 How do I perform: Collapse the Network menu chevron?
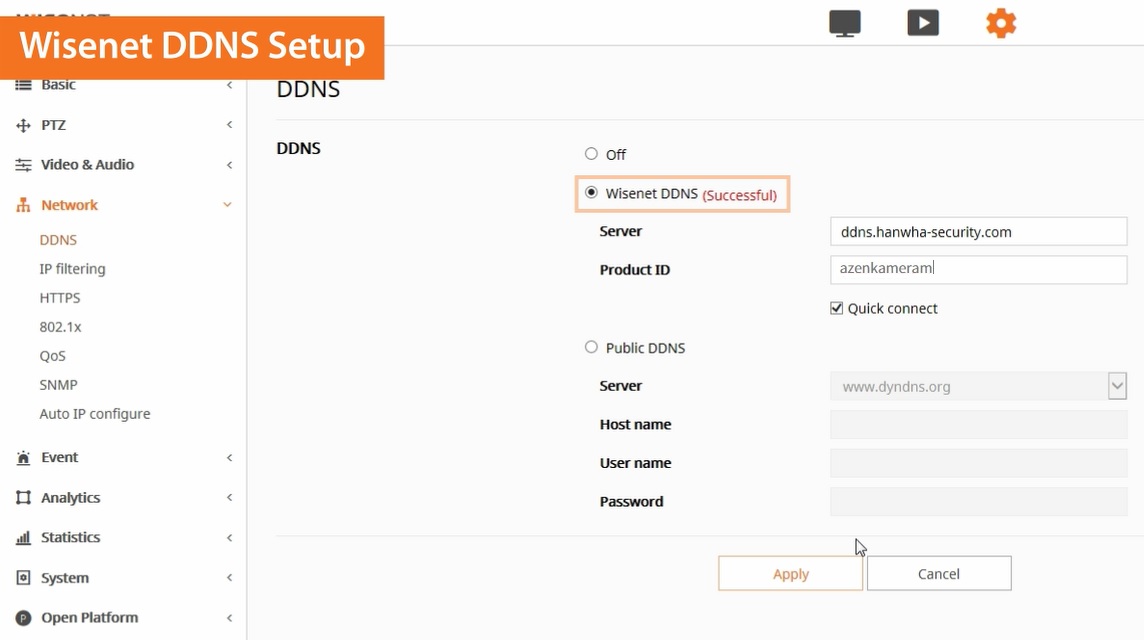(228, 205)
